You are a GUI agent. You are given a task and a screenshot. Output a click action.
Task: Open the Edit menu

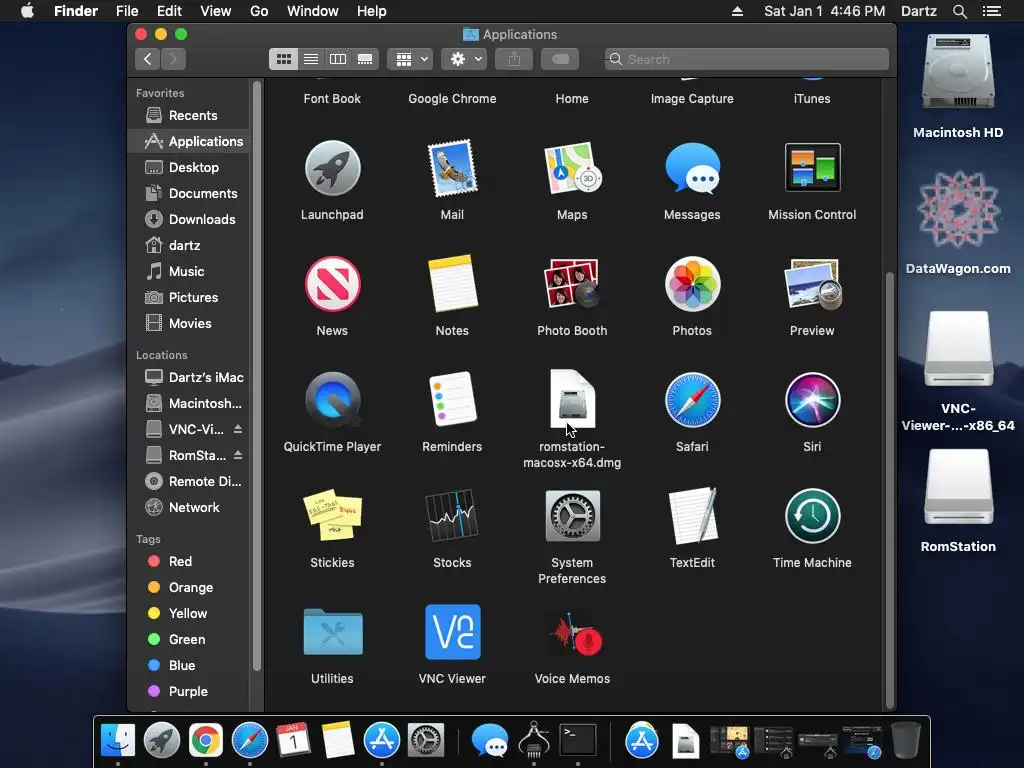coord(169,11)
